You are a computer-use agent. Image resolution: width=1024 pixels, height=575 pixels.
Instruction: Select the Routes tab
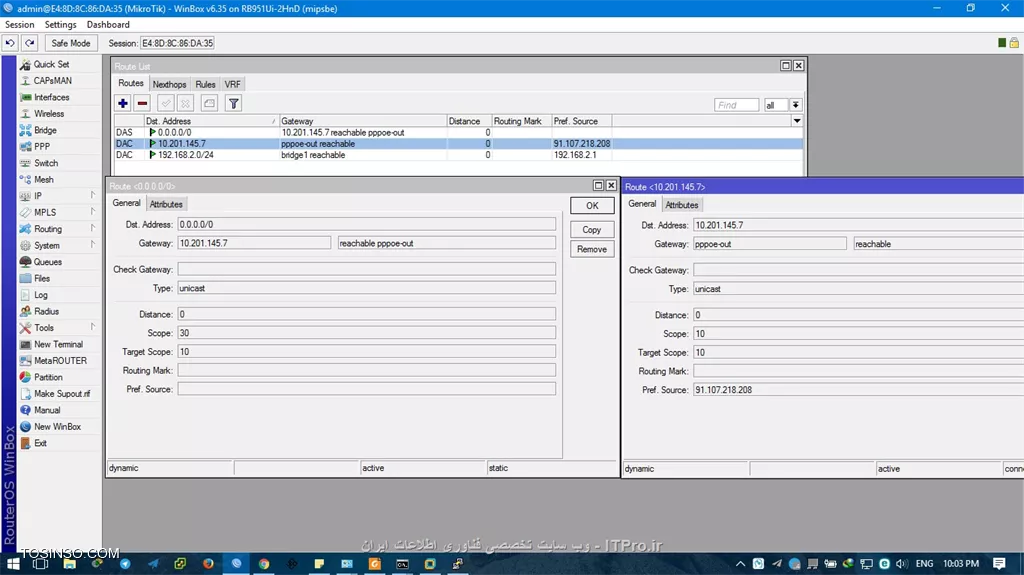(x=131, y=83)
